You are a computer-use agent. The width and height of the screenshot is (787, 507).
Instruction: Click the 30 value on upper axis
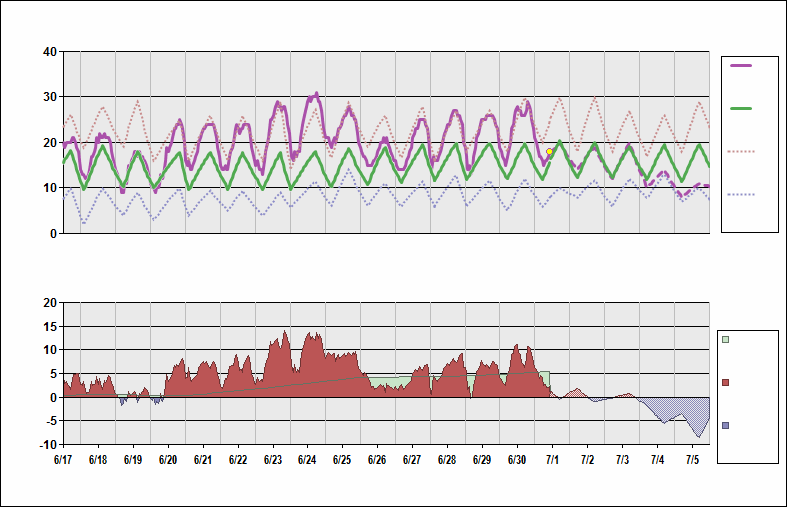(x=49, y=97)
